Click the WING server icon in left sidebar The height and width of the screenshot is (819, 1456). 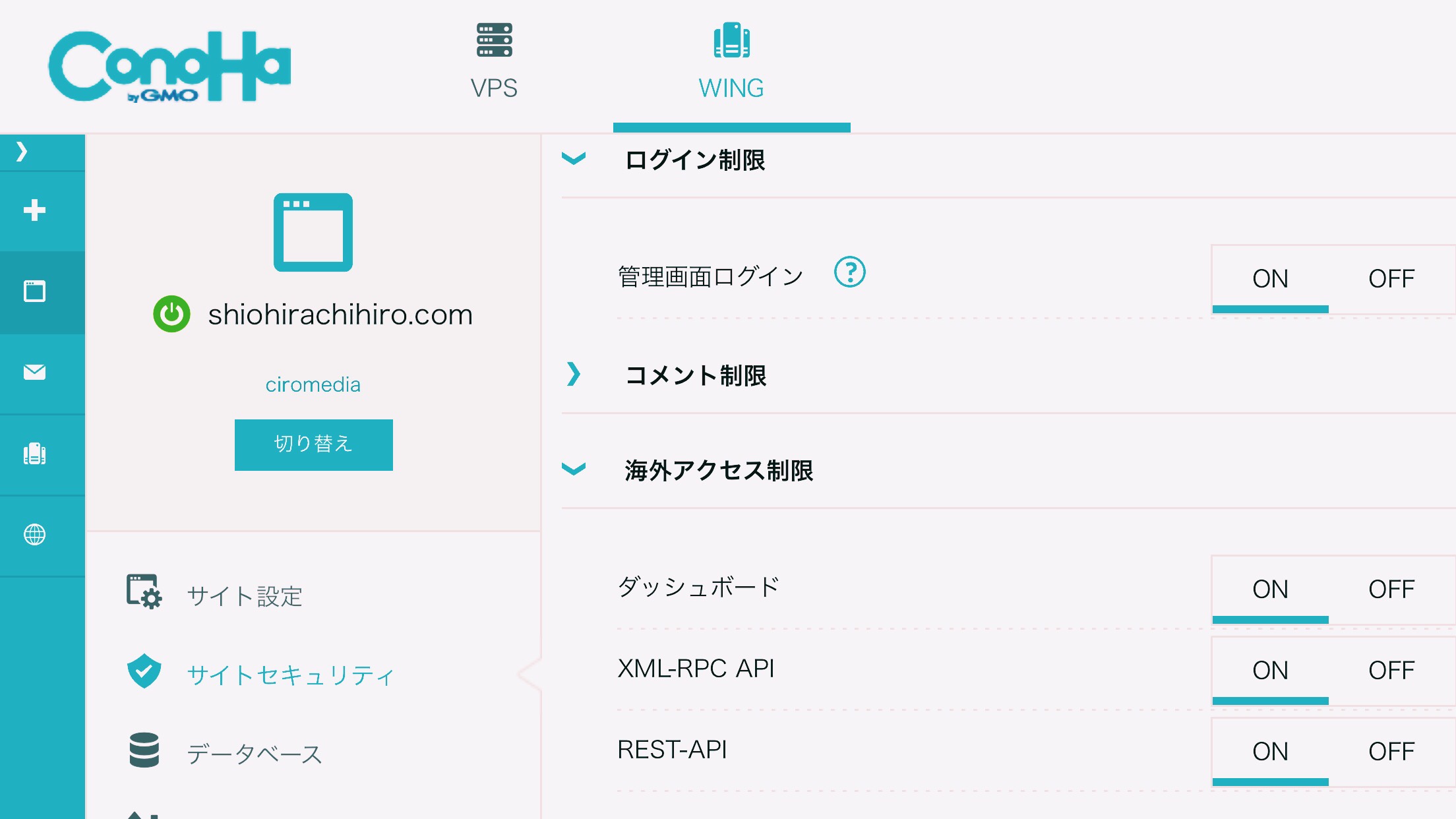pyautogui.click(x=34, y=454)
